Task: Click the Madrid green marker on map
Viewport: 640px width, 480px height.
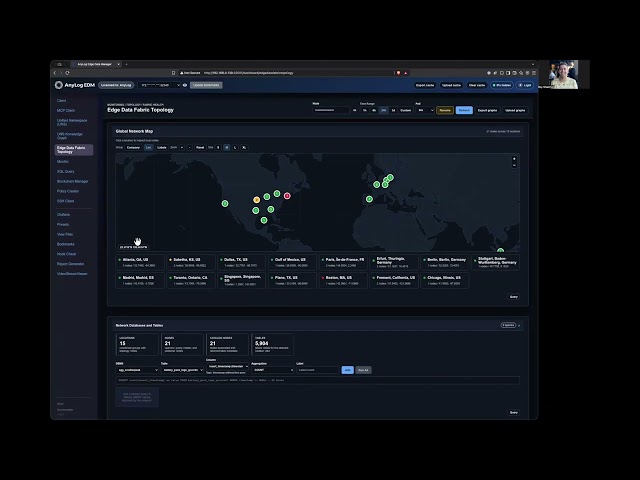Action: 369,199
